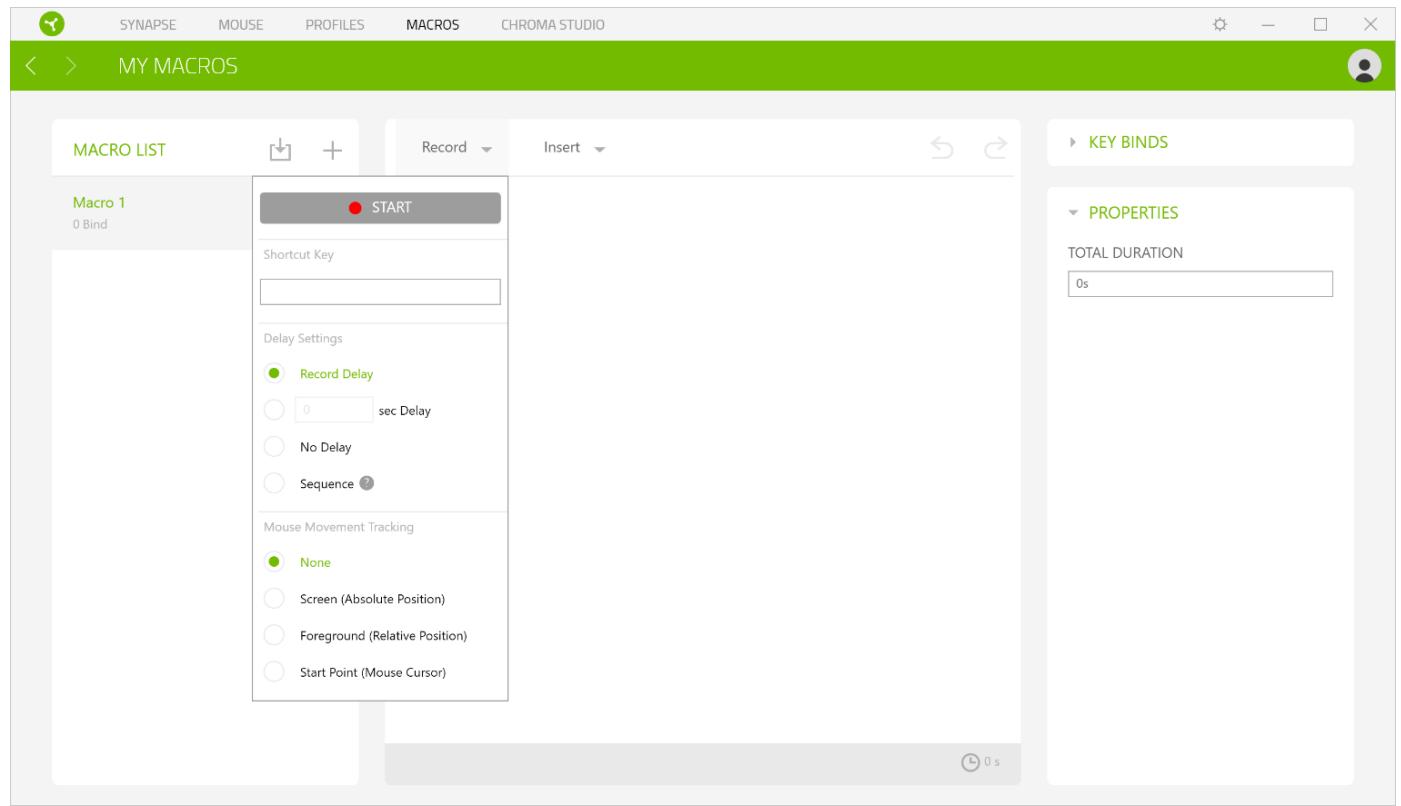Open the Chroma Studio tab

coord(552,23)
